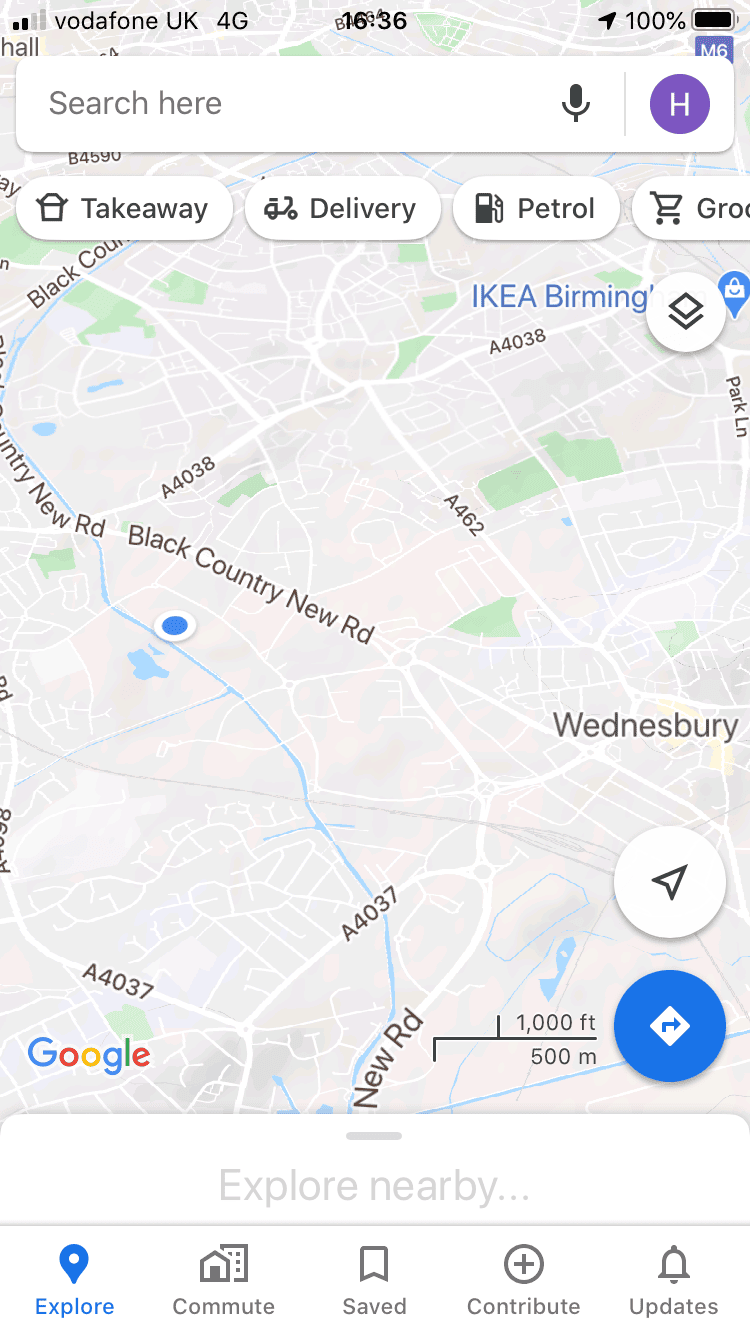750x1334 pixels.
Task: Start directions with blue diamond button
Action: click(x=669, y=1026)
